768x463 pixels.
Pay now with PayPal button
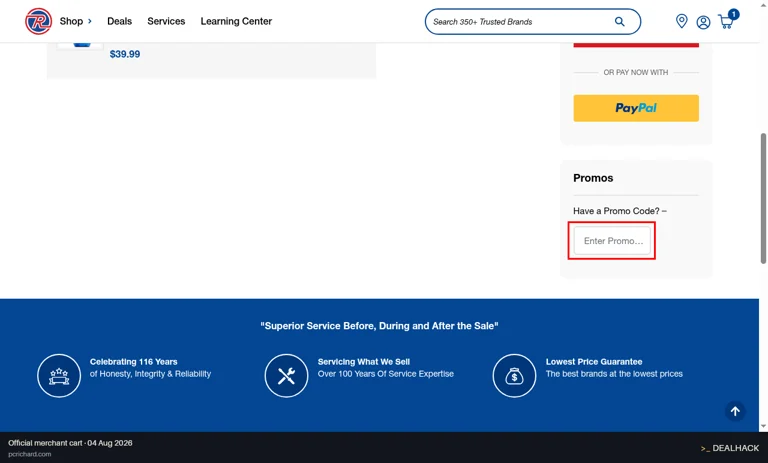coord(636,108)
